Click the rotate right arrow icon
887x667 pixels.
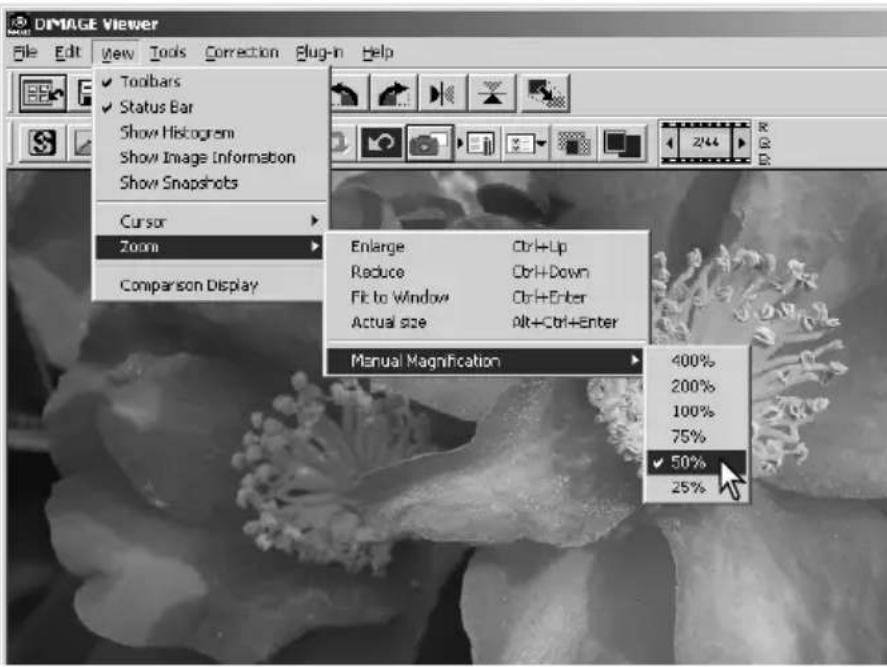click(393, 93)
